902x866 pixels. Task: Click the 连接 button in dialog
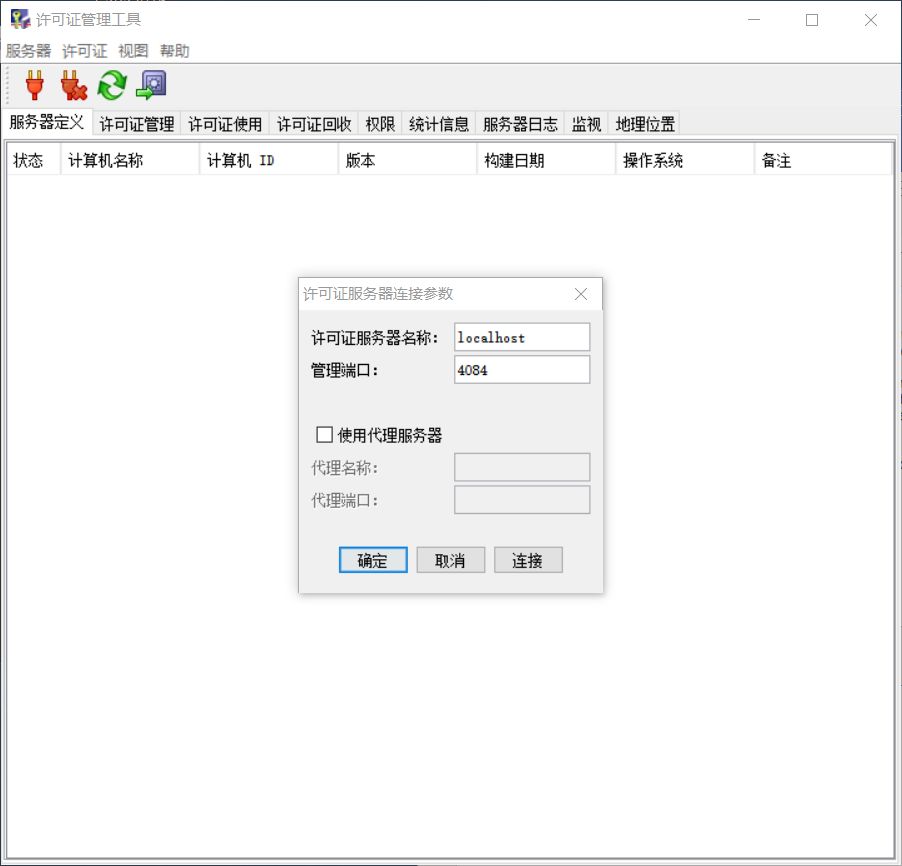click(528, 560)
